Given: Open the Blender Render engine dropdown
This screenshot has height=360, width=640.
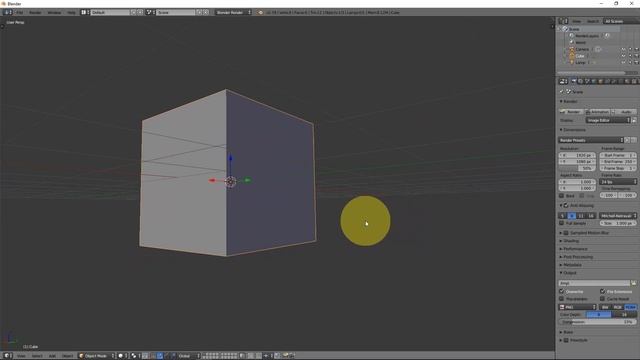Looking at the screenshot, I should 233,13.
